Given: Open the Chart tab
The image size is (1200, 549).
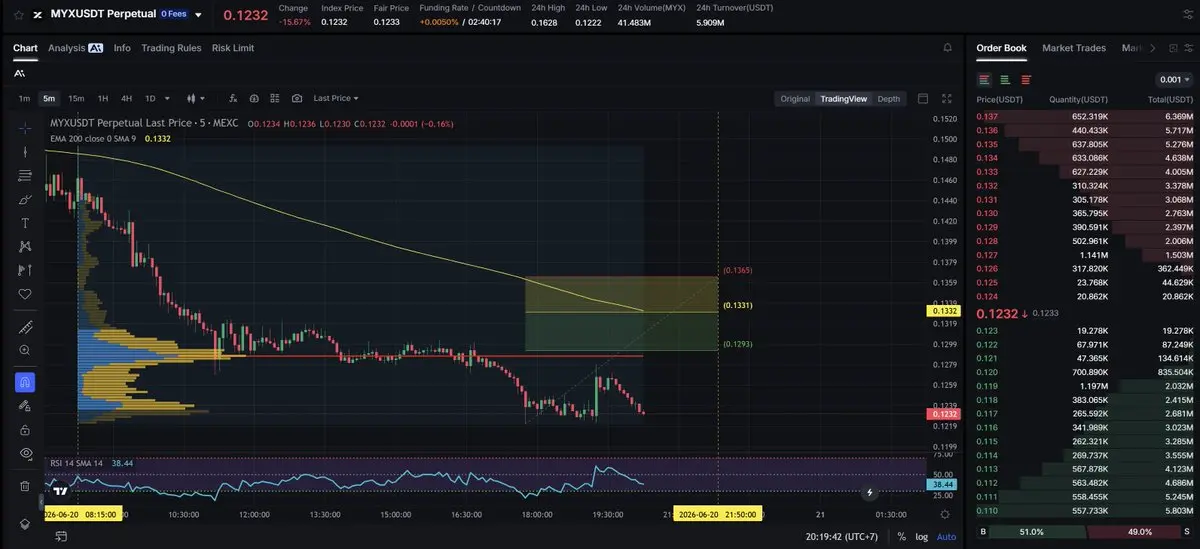Looking at the screenshot, I should pos(25,47).
